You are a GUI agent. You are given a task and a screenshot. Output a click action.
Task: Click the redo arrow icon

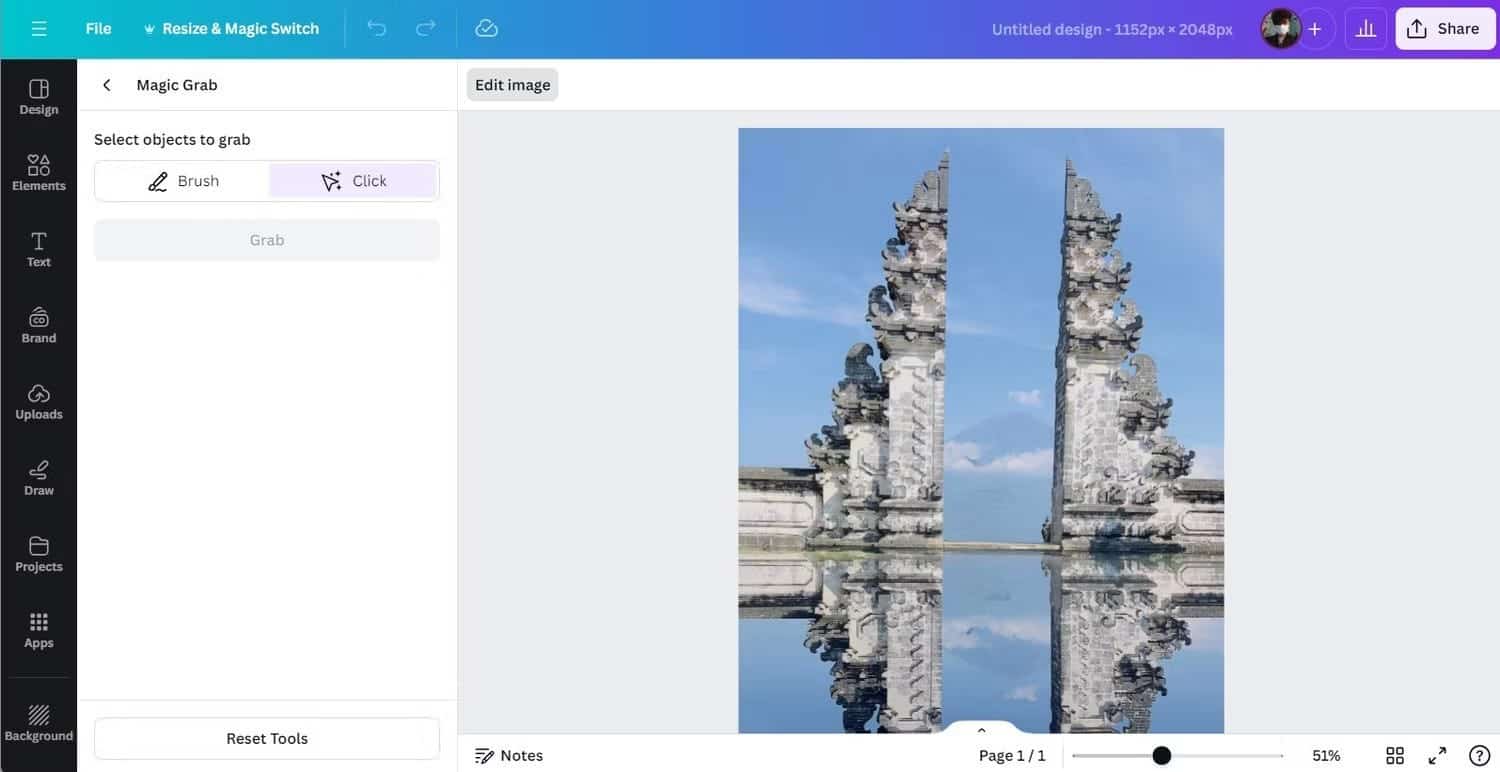click(x=426, y=29)
